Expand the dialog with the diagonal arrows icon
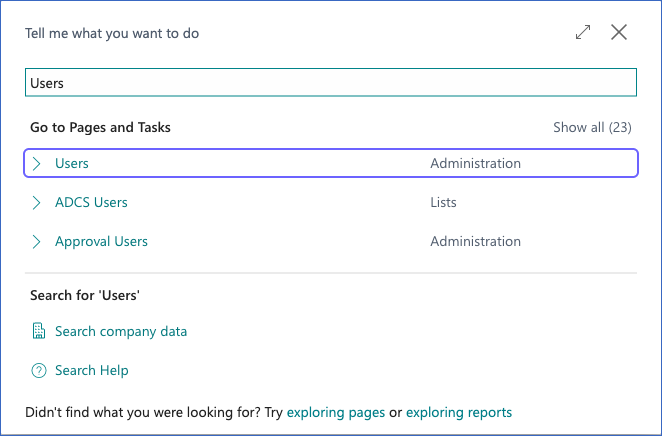Image resolution: width=662 pixels, height=436 pixels. pos(583,32)
